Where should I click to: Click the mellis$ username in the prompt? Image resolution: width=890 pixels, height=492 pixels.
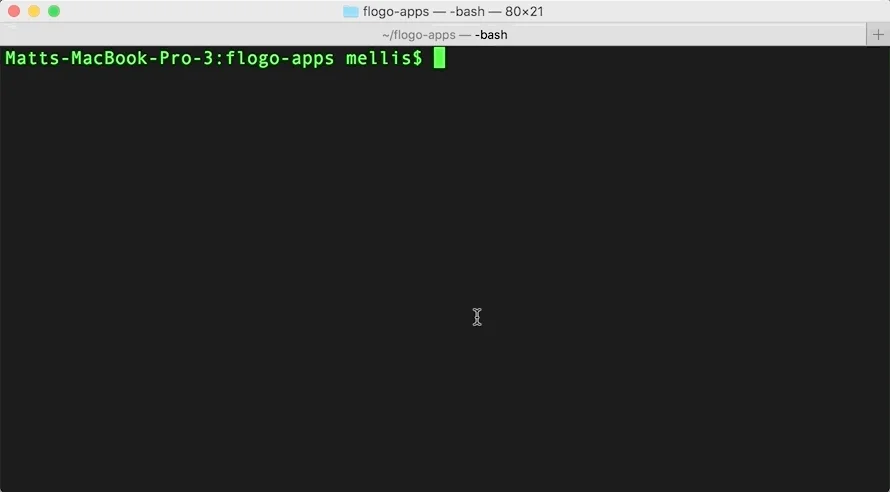coord(384,58)
